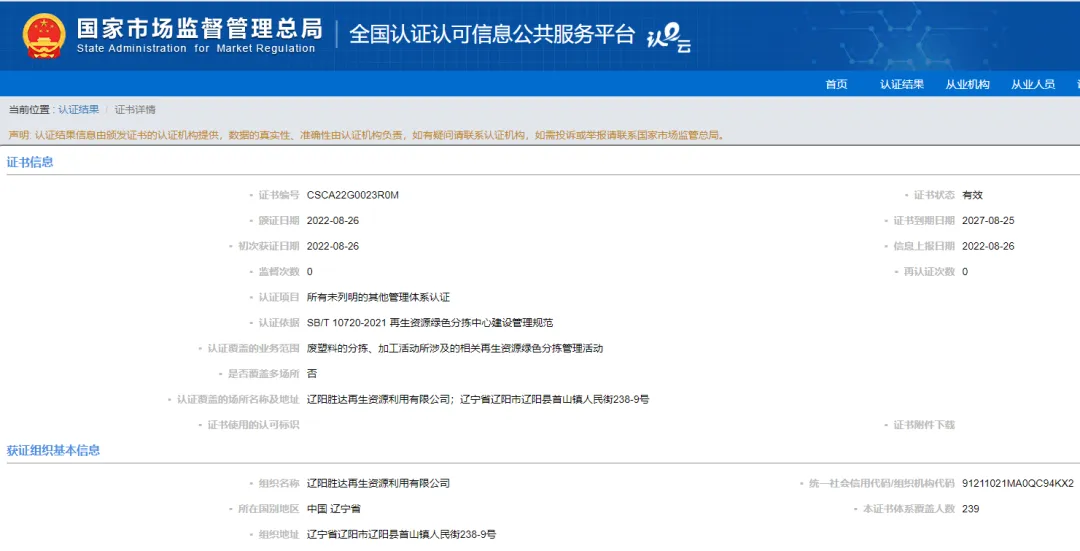The width and height of the screenshot is (1080, 551).
Task: Click 组织名称 value 辽阳胜达再生资源利用有限公司
Action: coord(378,484)
